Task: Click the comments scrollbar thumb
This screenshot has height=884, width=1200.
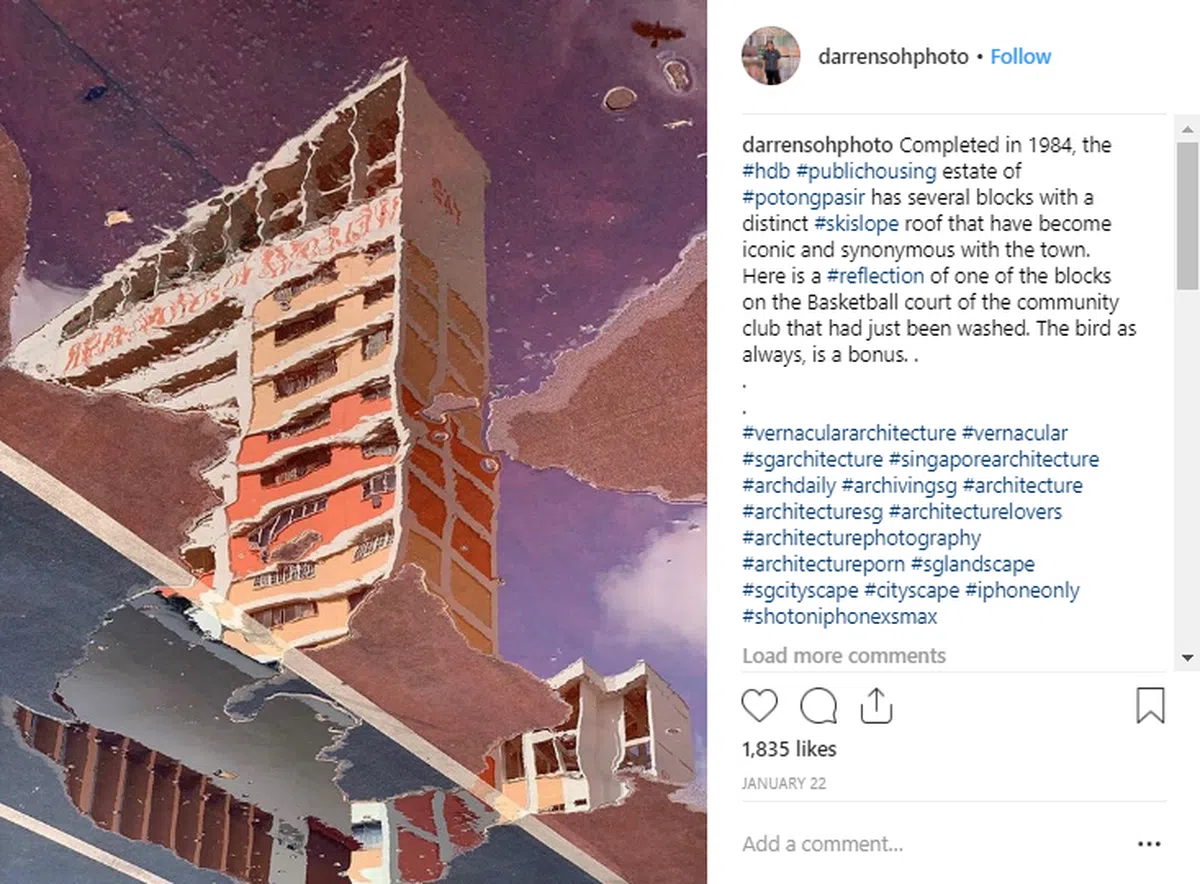Action: pyautogui.click(x=1187, y=215)
